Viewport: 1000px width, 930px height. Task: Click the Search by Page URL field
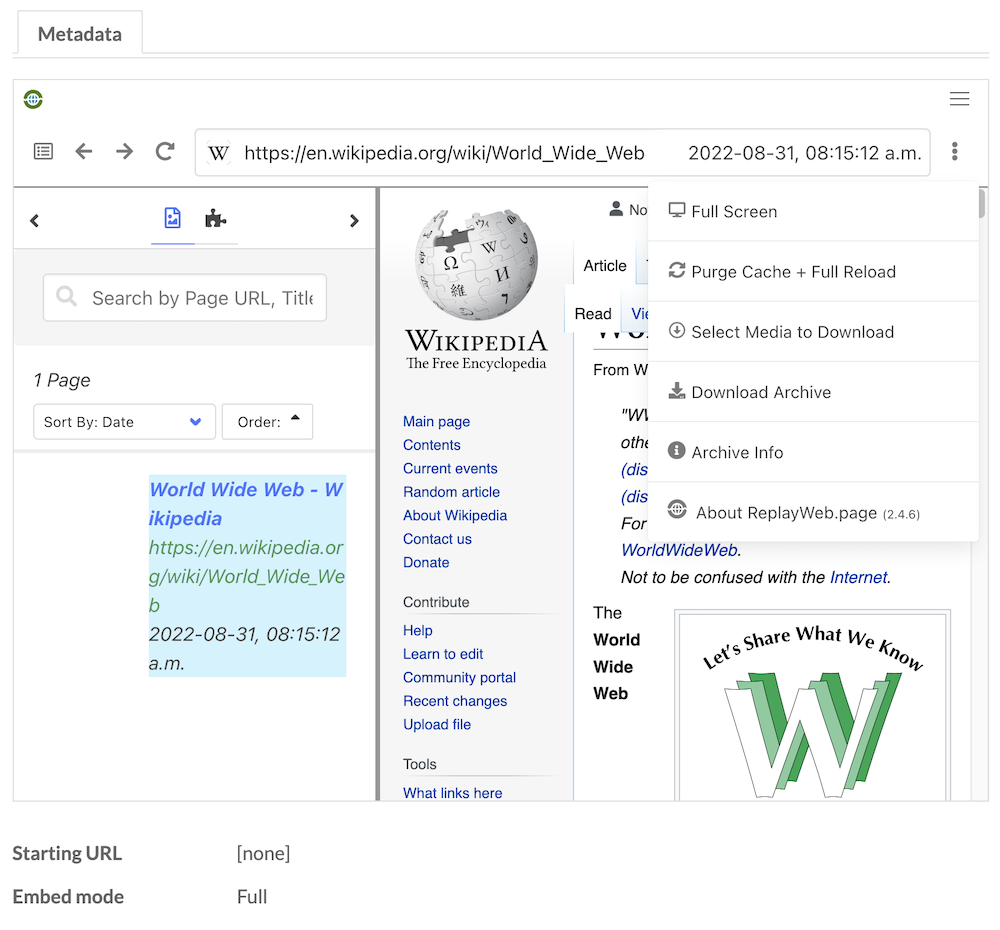[185, 298]
